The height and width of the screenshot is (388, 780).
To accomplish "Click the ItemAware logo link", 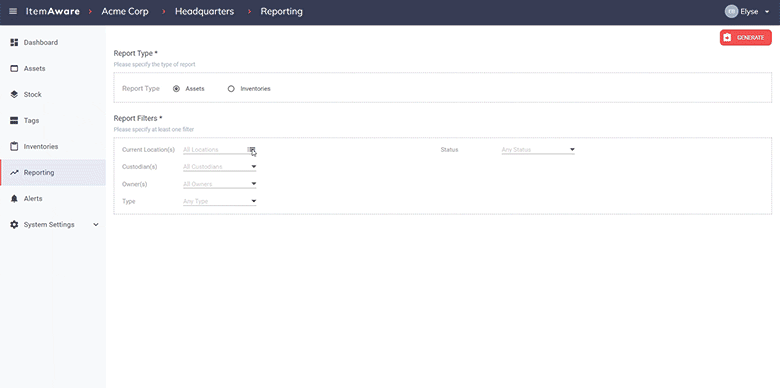I will (53, 11).
